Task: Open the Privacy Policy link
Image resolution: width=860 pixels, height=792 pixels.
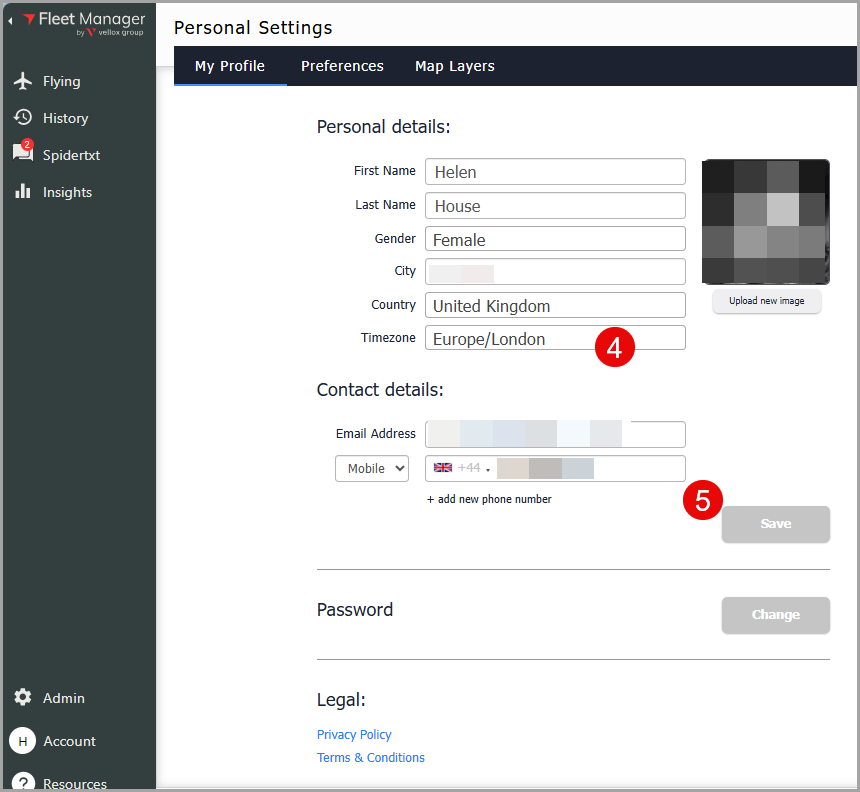Action: (x=354, y=734)
